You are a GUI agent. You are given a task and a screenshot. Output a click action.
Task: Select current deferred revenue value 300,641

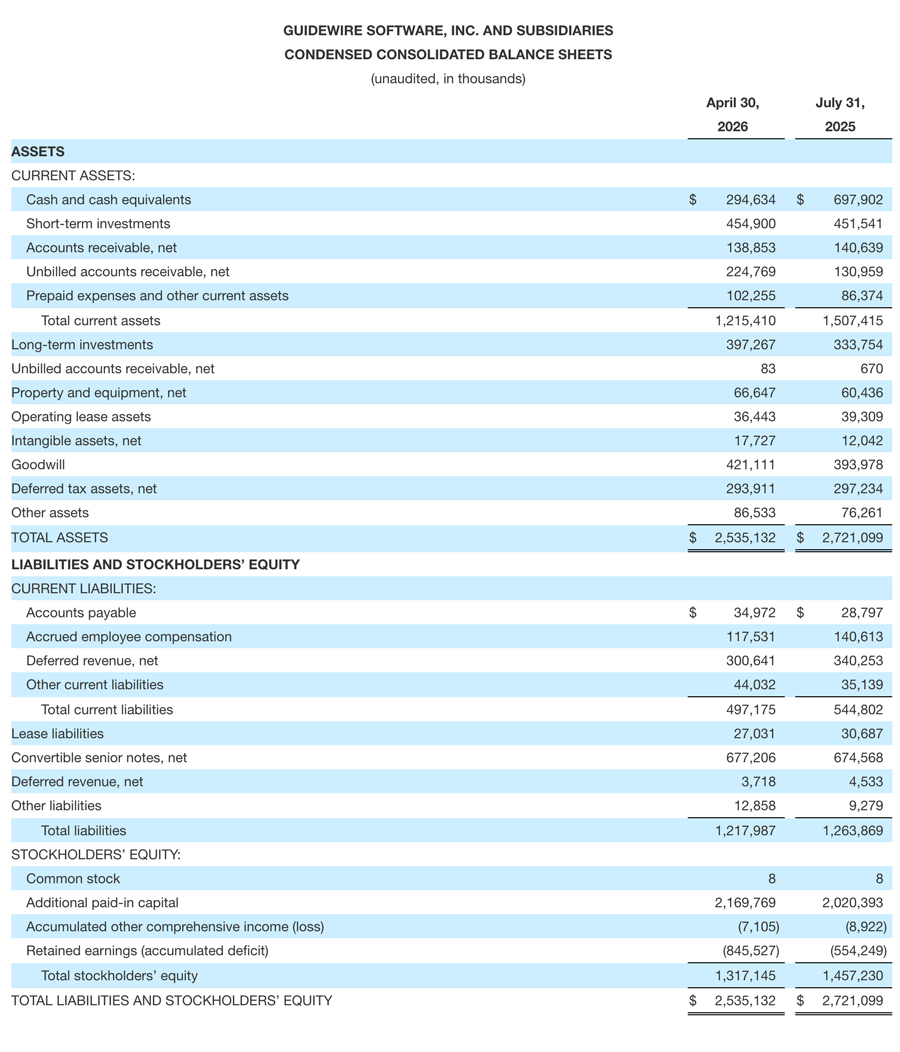[750, 662]
